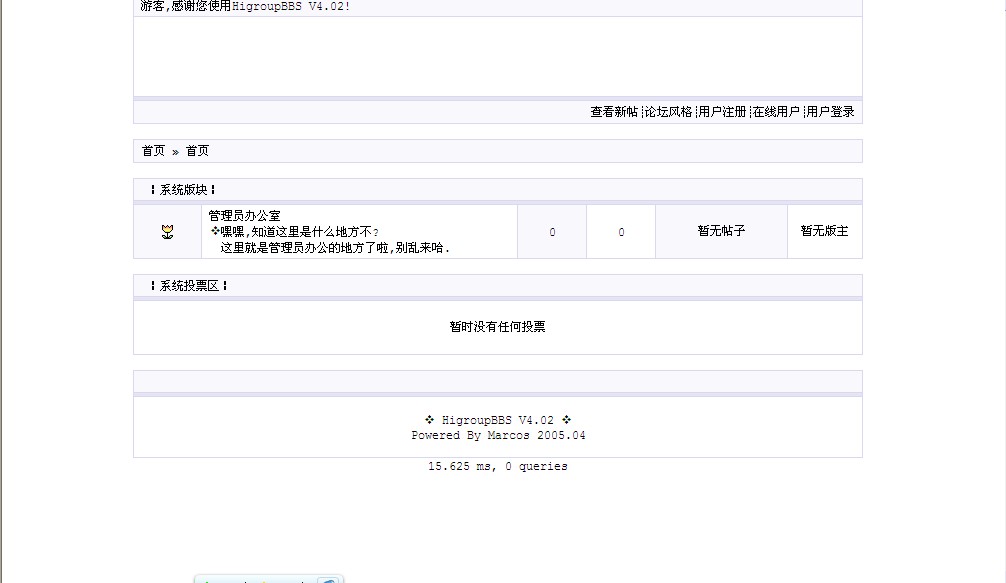This screenshot has height=583, width=1006.
Task: Click the 暂无版主 cell
Action: (x=824, y=231)
